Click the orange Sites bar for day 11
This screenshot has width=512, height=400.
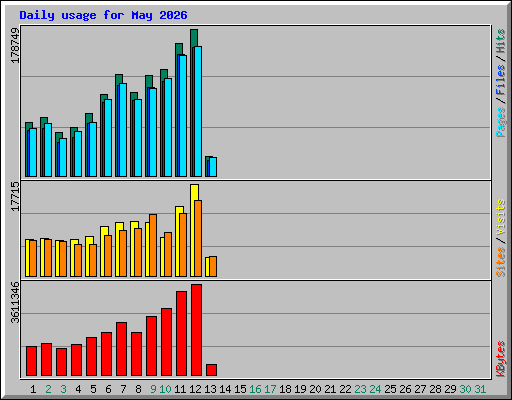[183, 245]
